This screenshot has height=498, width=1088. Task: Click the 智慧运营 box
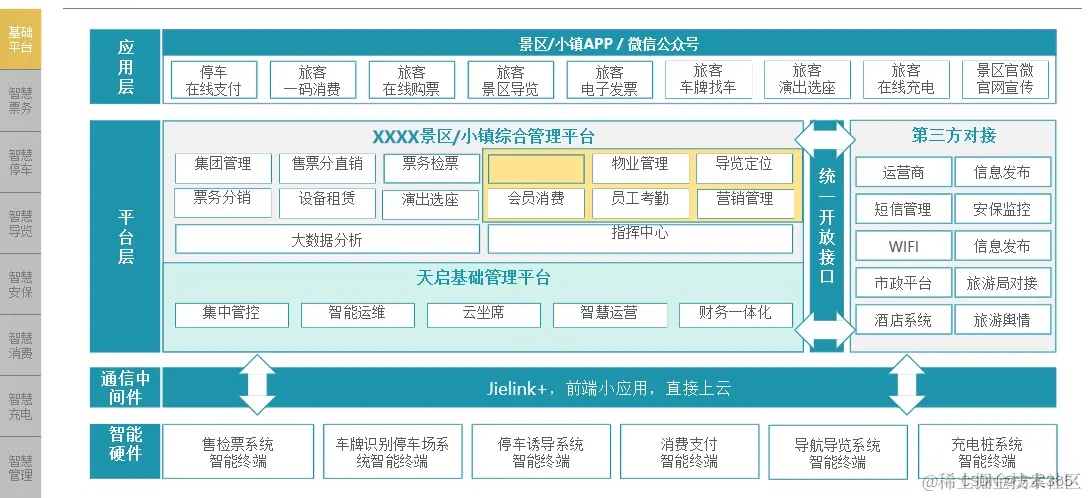click(610, 315)
